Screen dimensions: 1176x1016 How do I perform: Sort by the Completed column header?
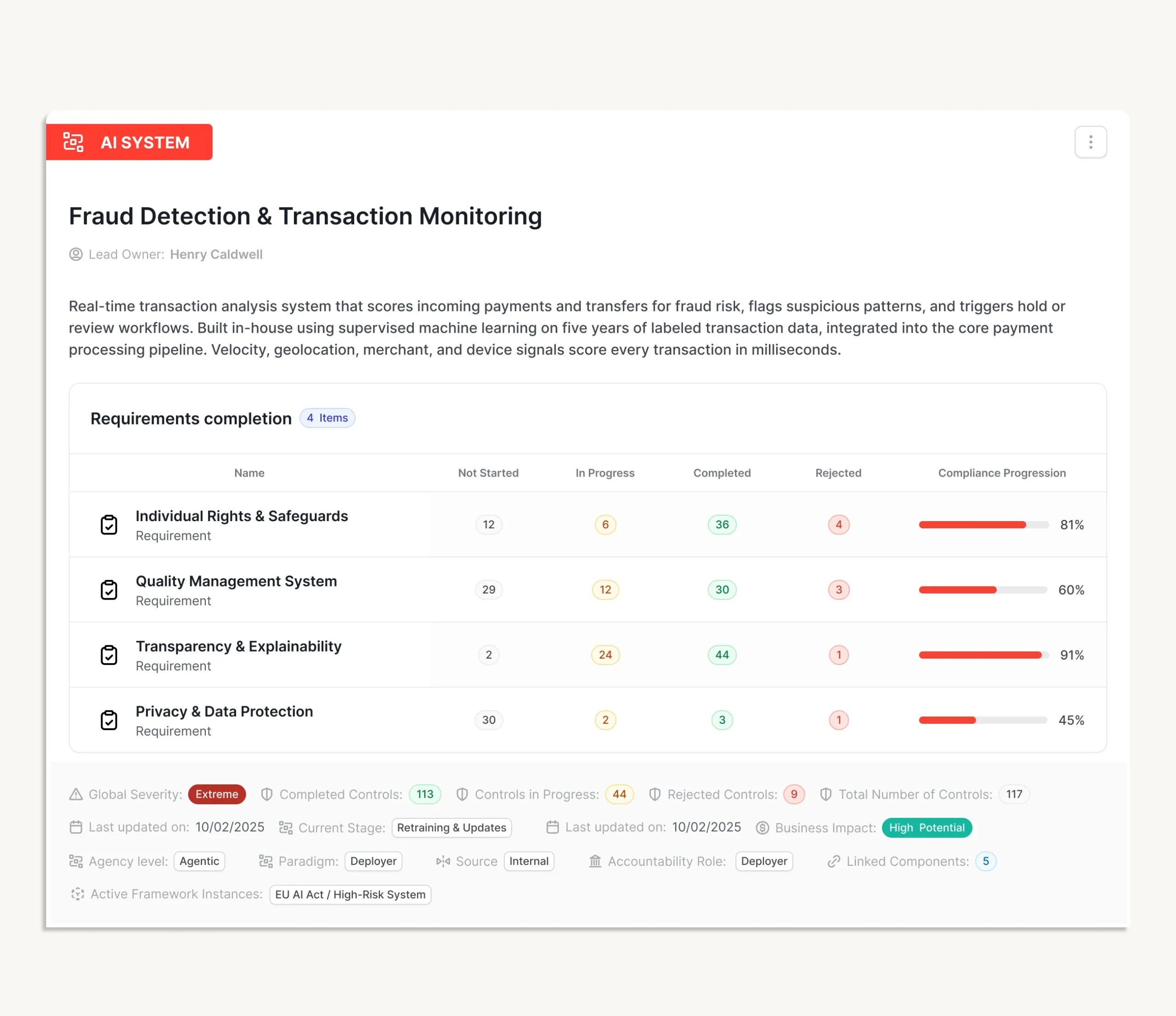pyautogui.click(x=722, y=473)
